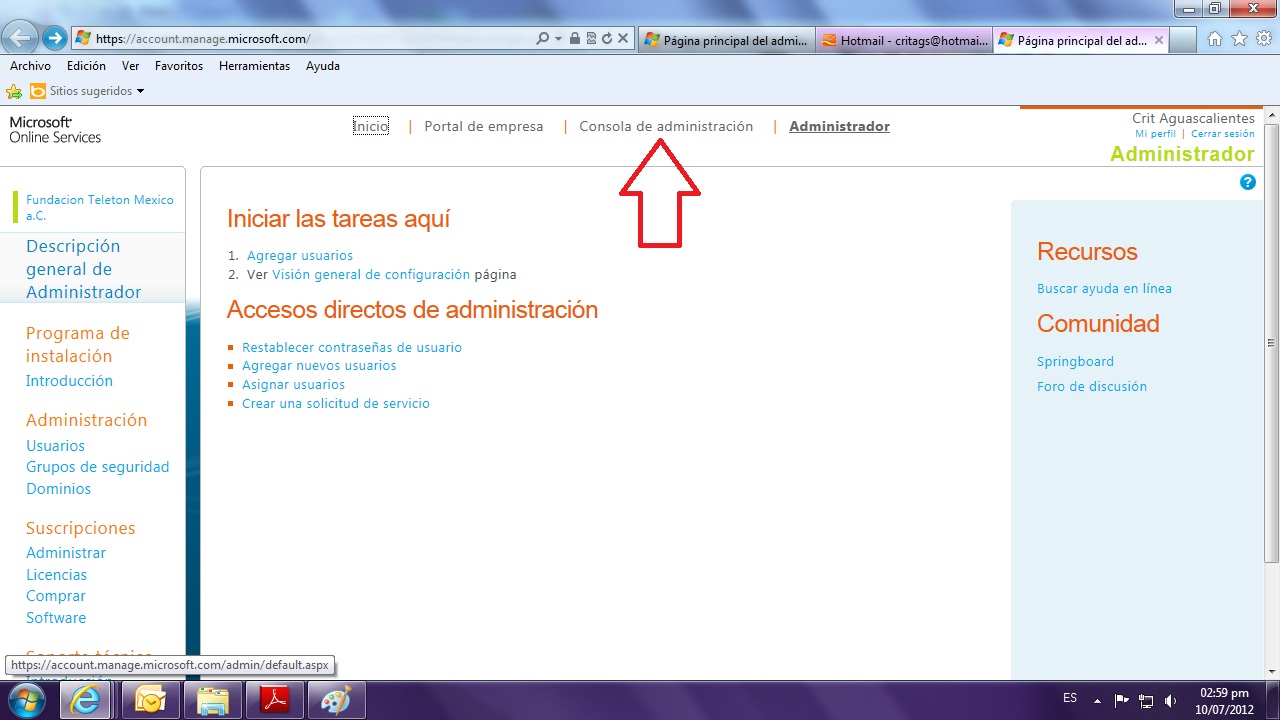Click the security lock icon in address bar
Screen dimensions: 1280x720
point(575,39)
